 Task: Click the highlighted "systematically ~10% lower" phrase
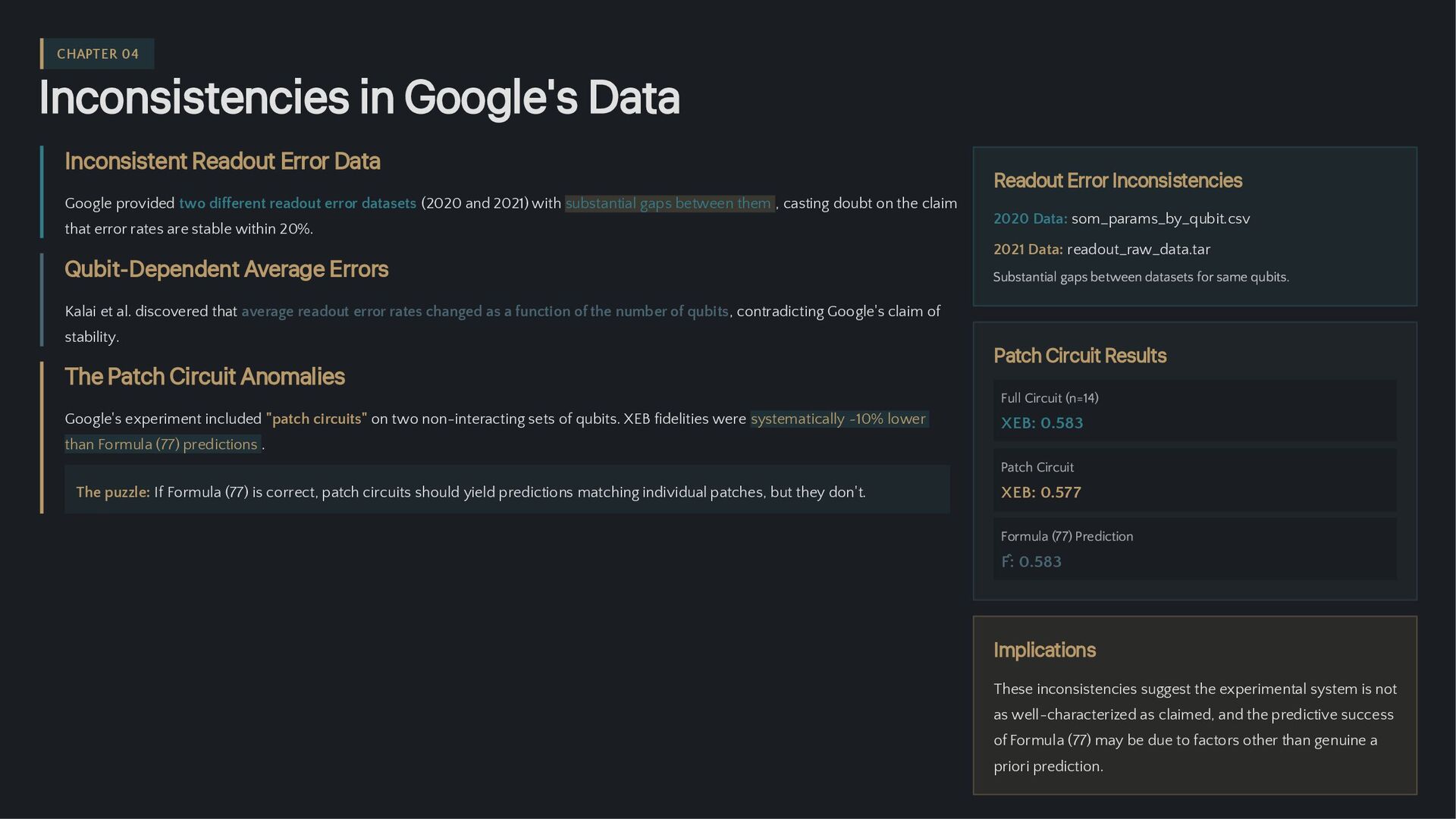(838, 419)
